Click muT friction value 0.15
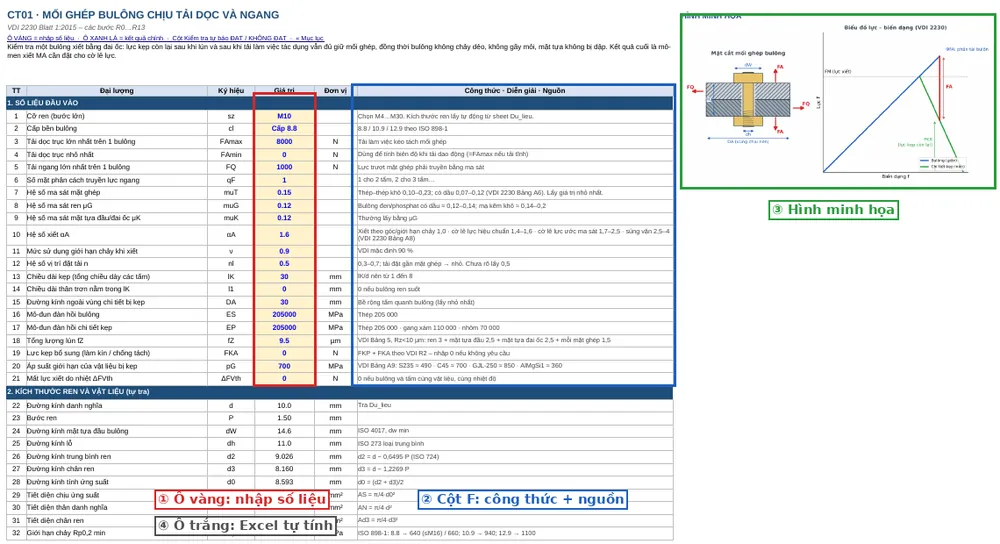 click(x=284, y=192)
